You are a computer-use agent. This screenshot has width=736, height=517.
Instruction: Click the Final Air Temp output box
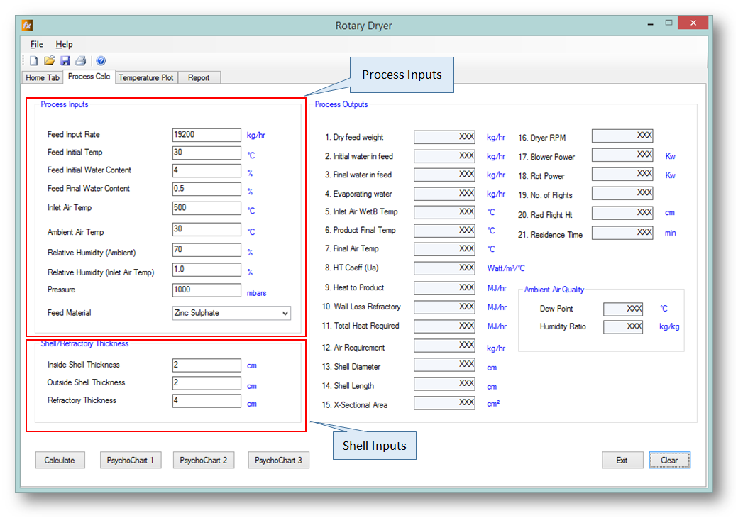(x=445, y=248)
